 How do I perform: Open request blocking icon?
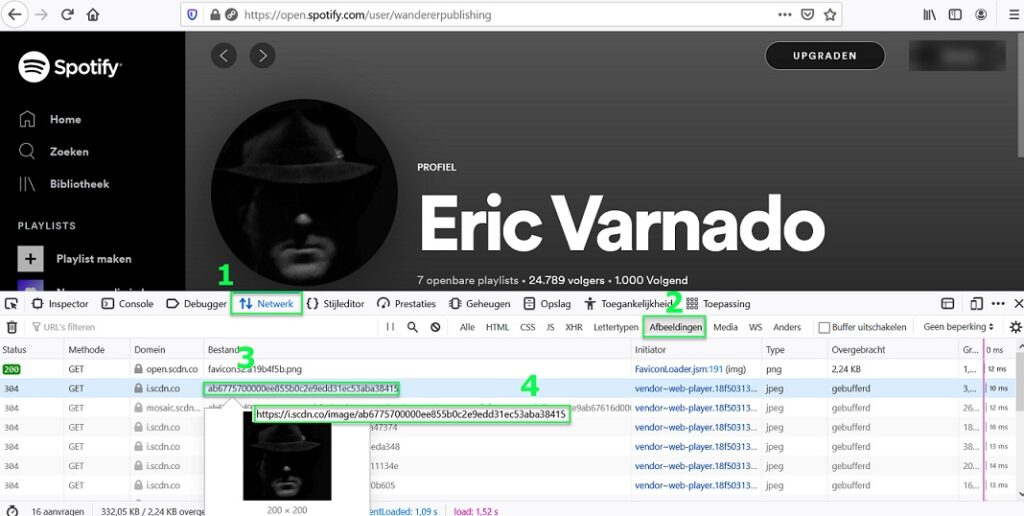click(435, 327)
